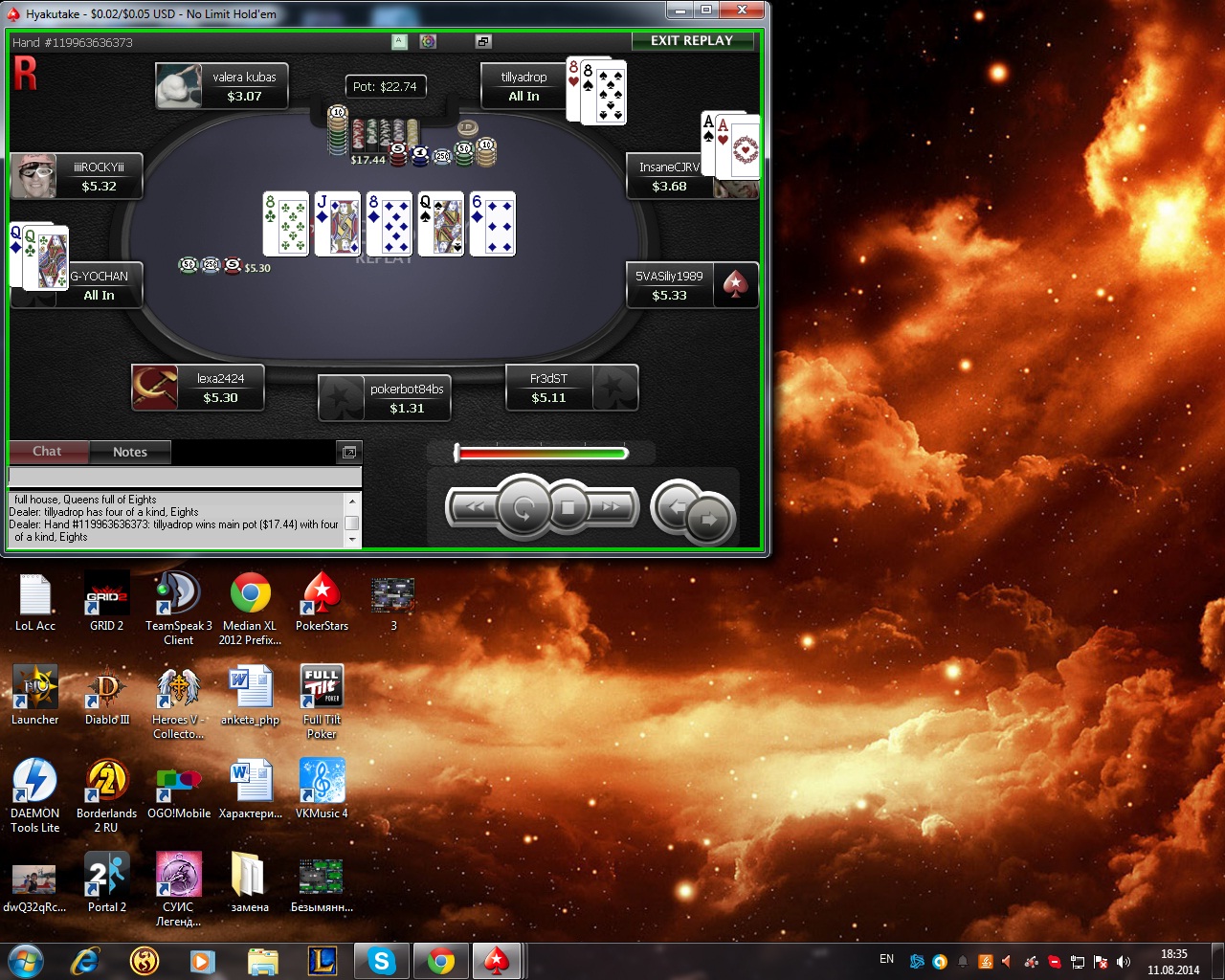This screenshot has width=1225, height=980.
Task: Switch to Chrome in the taskbar
Action: [441, 961]
